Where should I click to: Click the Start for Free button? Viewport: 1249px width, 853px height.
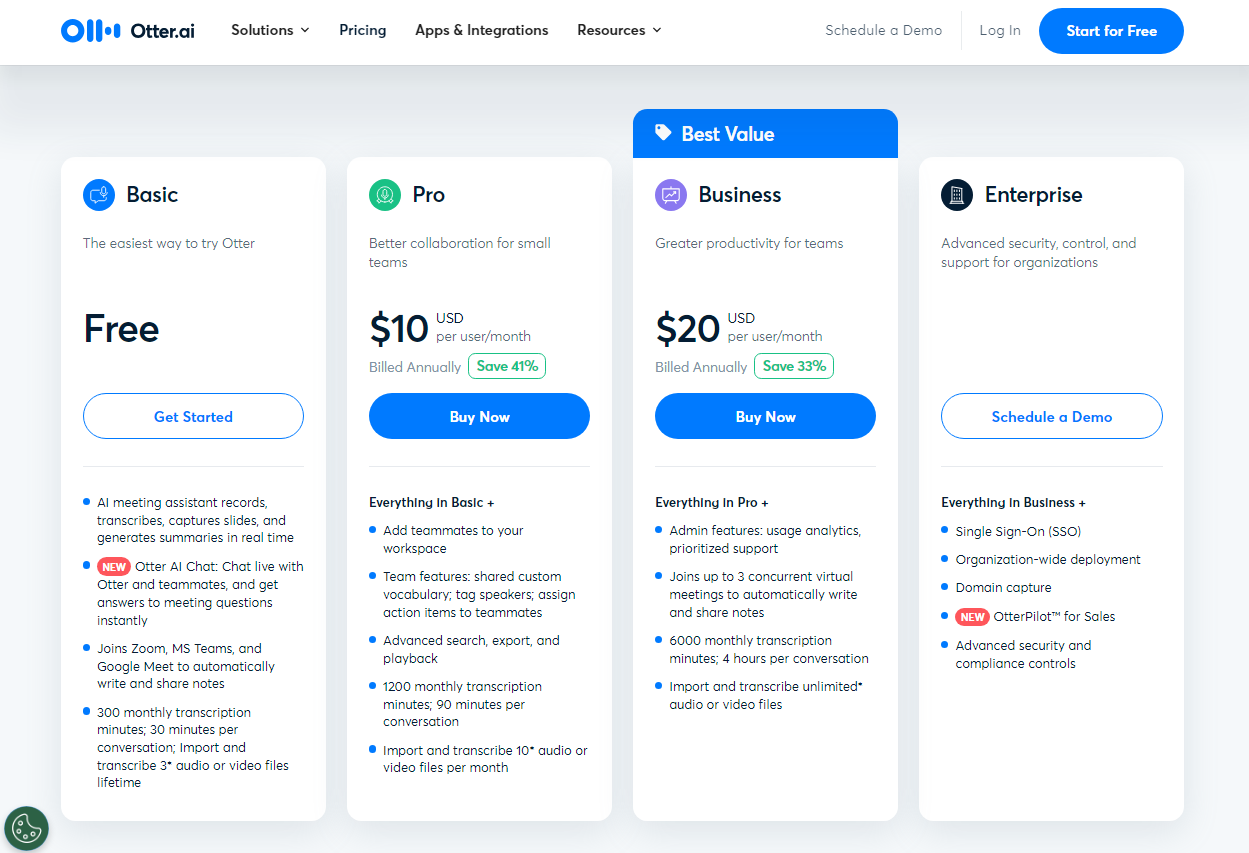[1111, 31]
